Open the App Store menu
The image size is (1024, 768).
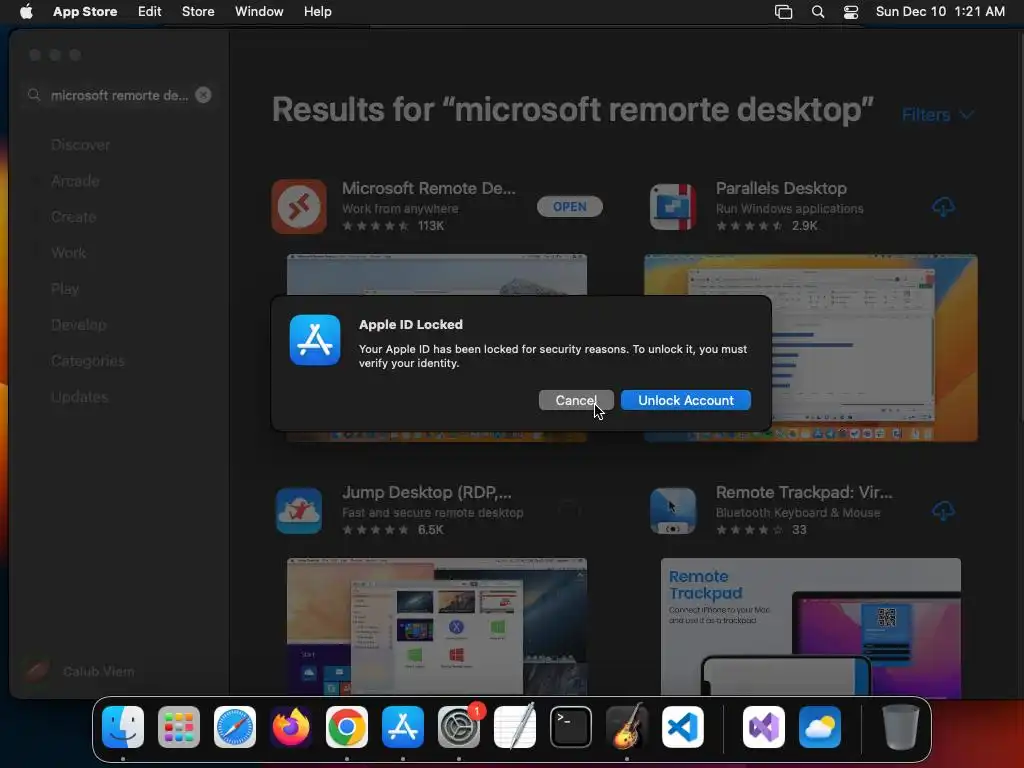(x=85, y=11)
